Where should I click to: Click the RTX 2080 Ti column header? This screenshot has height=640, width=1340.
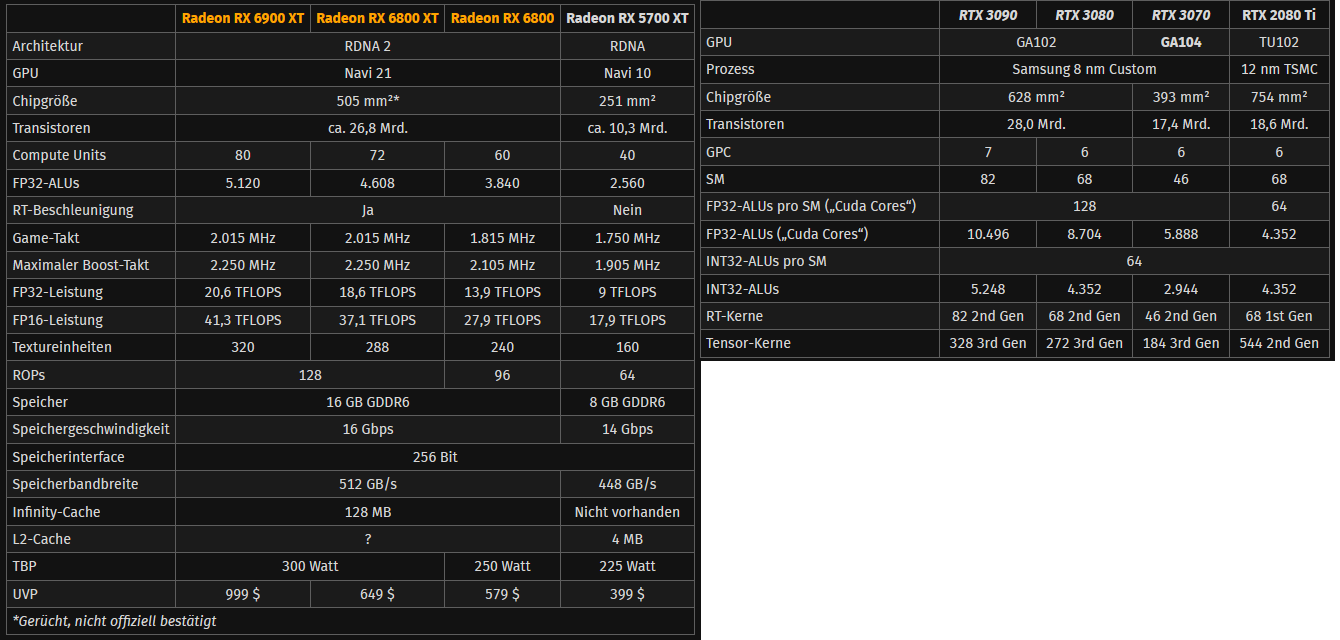(x=1279, y=14)
